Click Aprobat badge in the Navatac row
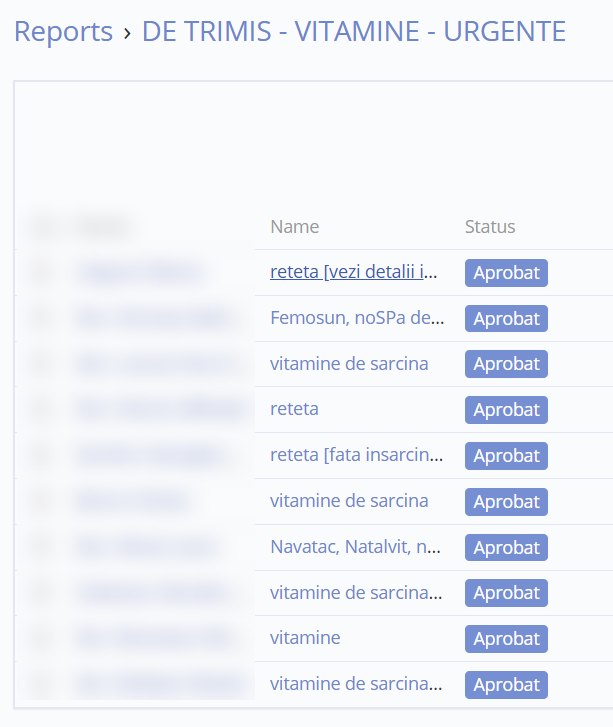613x727 pixels. tap(506, 548)
